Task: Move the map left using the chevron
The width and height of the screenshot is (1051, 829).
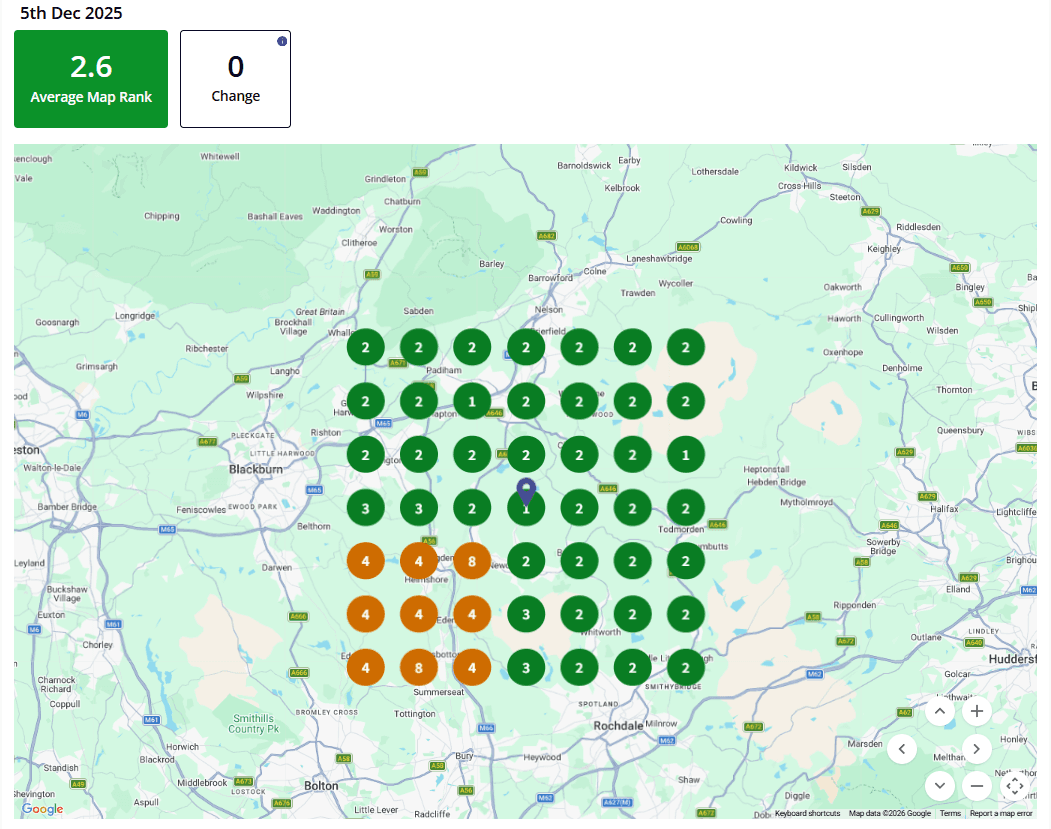Action: [x=902, y=749]
